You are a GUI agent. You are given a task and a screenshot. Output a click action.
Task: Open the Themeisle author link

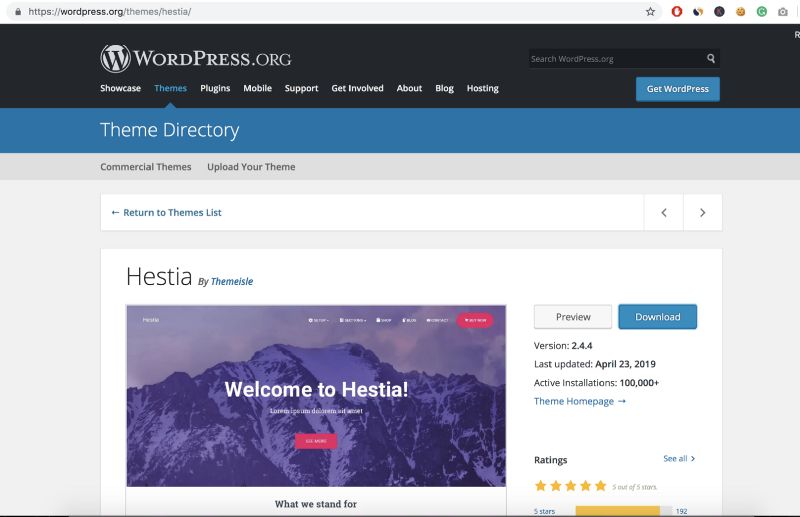[x=232, y=281]
